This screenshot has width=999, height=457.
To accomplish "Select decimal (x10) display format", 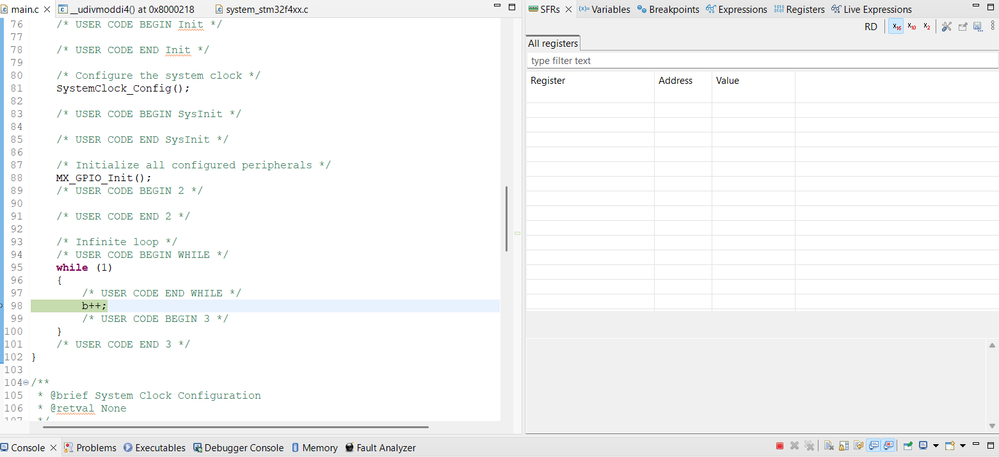I will pyautogui.click(x=912, y=27).
